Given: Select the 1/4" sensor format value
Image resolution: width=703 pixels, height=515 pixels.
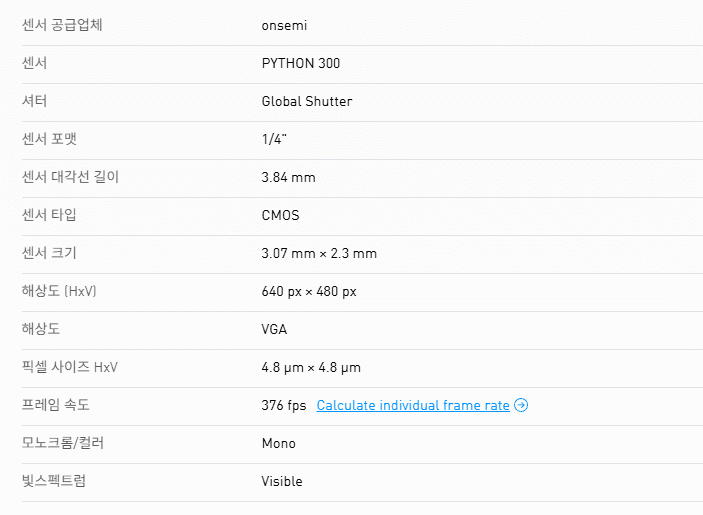Looking at the screenshot, I should coord(274,139).
